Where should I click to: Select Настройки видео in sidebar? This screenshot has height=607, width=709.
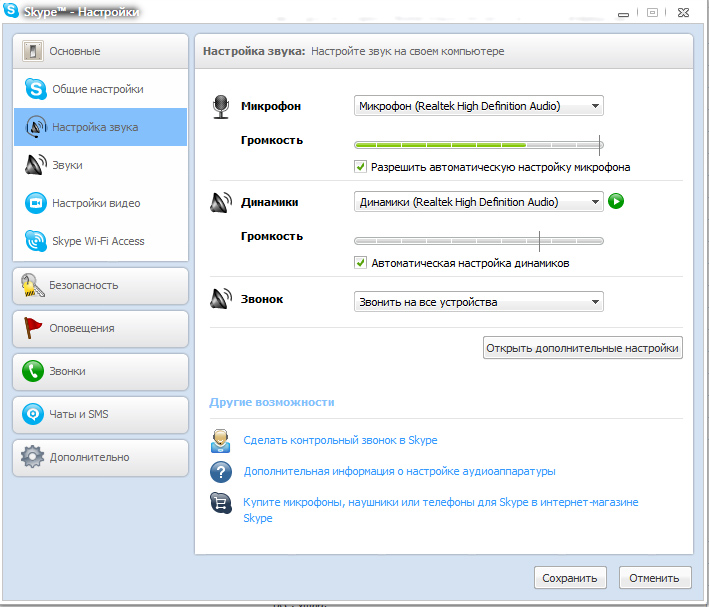[x=100, y=203]
